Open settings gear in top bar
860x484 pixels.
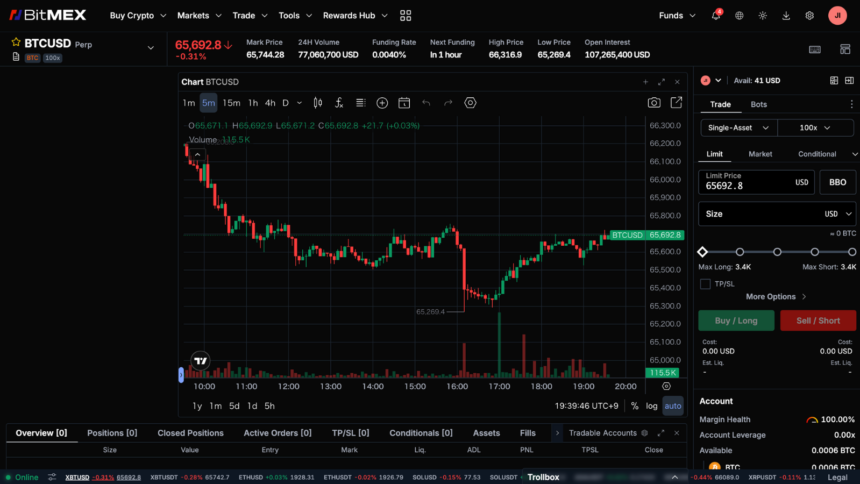(810, 16)
